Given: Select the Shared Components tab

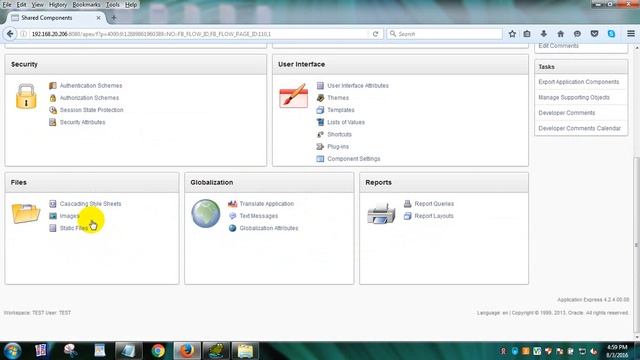Looking at the screenshot, I should point(56,18).
